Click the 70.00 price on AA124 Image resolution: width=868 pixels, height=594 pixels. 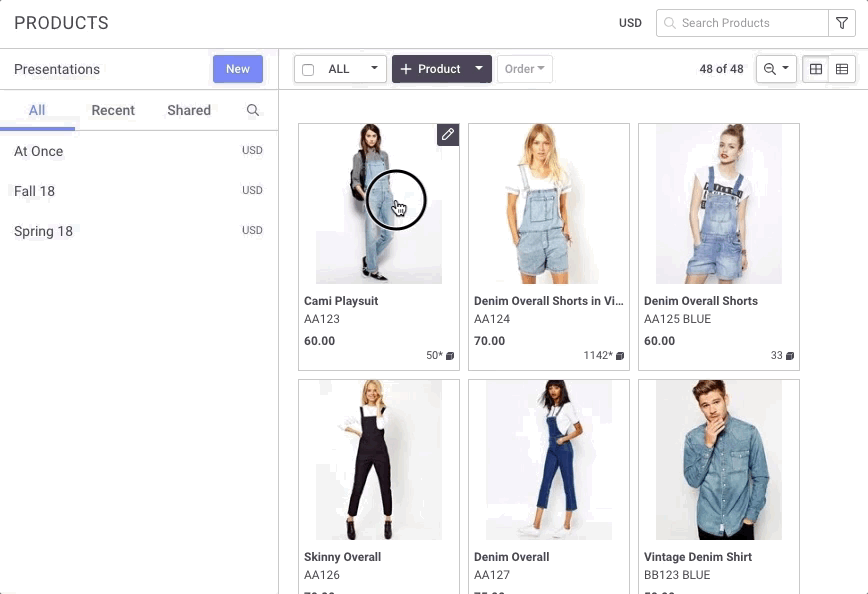[x=489, y=341]
